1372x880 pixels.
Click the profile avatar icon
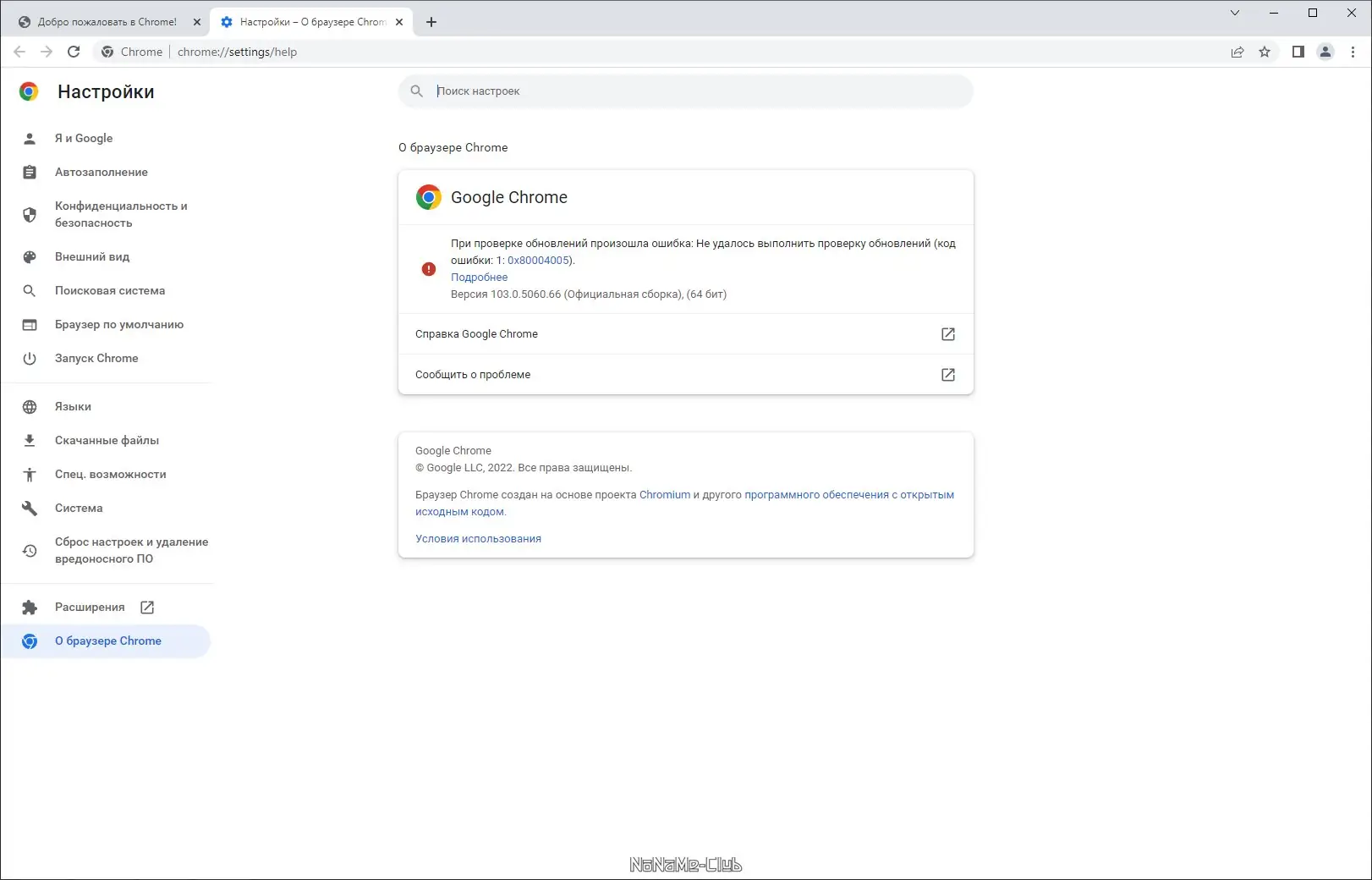pyautogui.click(x=1325, y=52)
